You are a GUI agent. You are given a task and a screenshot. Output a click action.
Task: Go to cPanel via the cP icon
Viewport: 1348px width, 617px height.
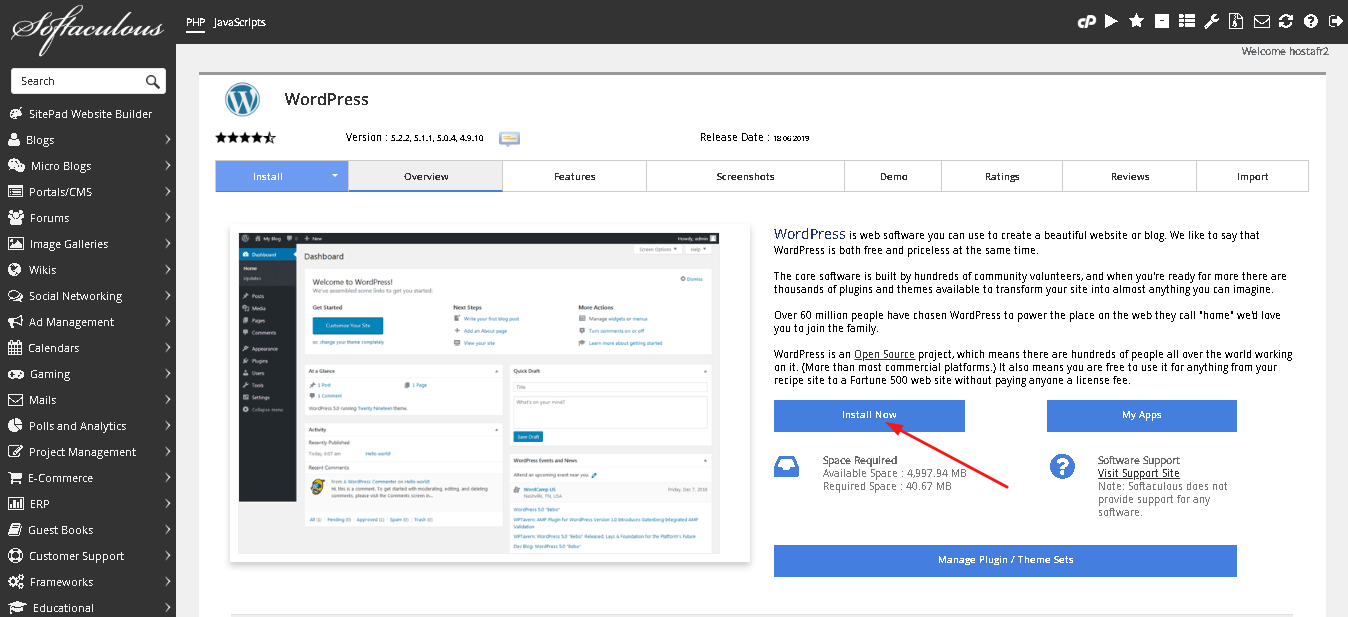(1087, 21)
